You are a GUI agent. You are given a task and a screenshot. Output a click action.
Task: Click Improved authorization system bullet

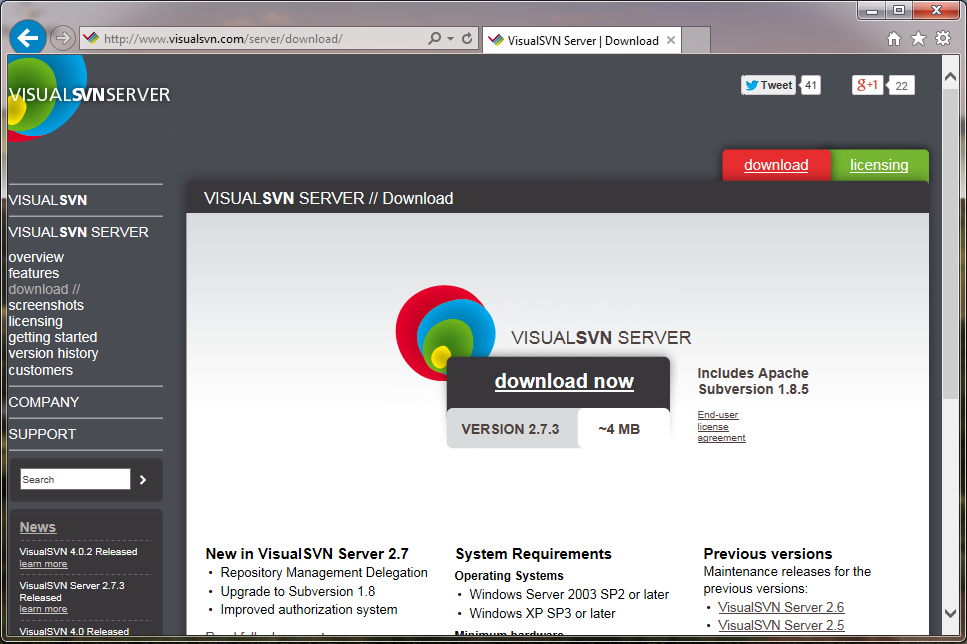[309, 610]
